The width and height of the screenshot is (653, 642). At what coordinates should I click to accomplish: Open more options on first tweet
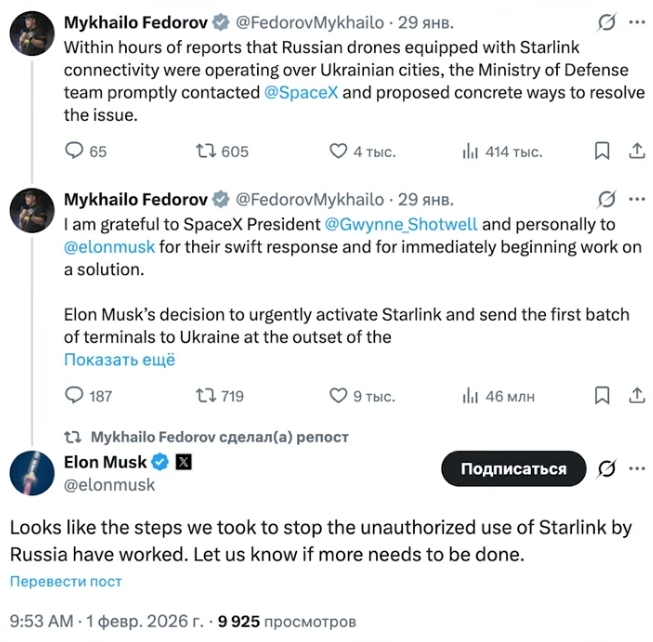coord(635,22)
